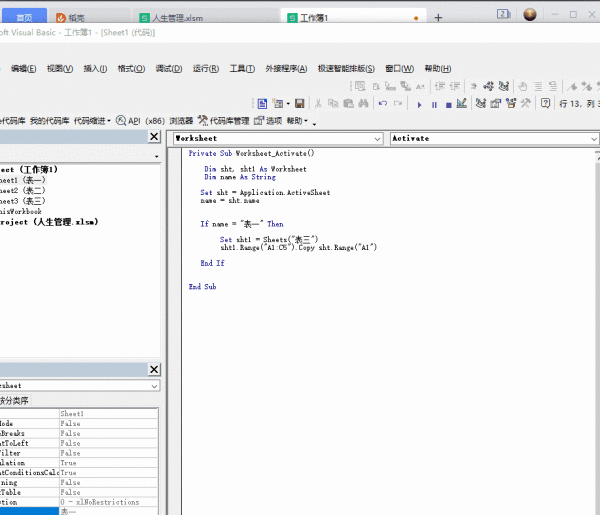Click the help question mark icon
600x515 pixels.
[545, 103]
